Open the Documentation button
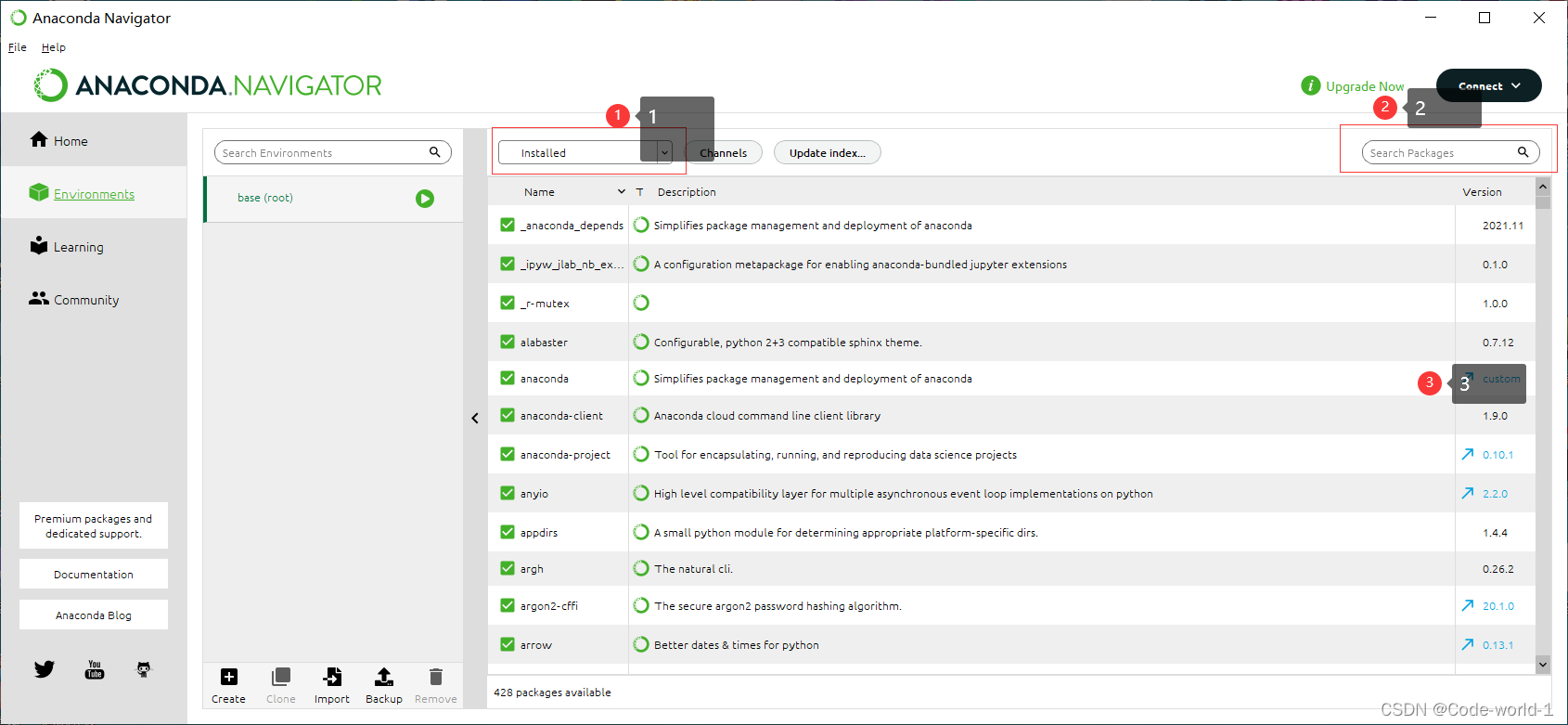This screenshot has height=725, width=1568. (x=94, y=574)
